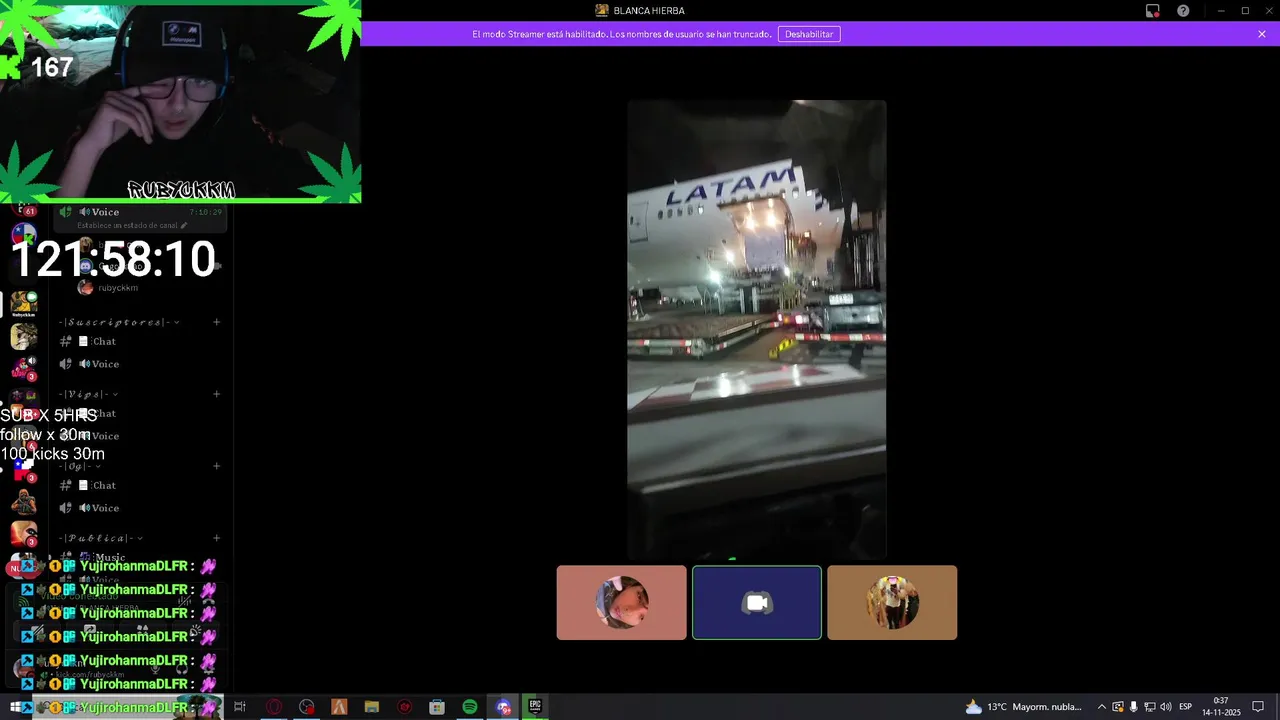The height and width of the screenshot is (720, 1280).
Task: Open File Explorer from the taskbar
Action: coord(372,707)
